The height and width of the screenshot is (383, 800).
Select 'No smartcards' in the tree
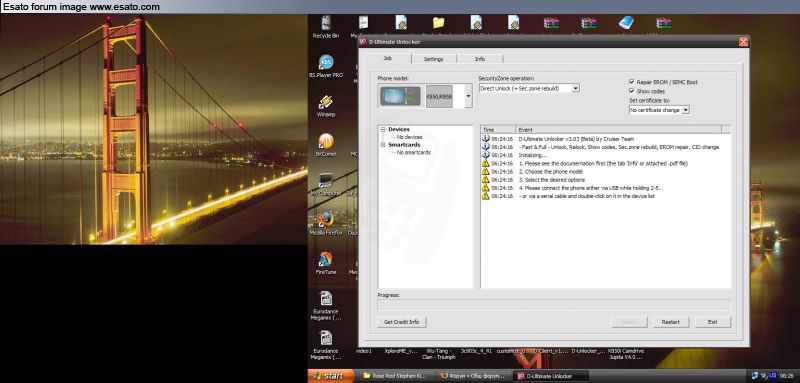pyautogui.click(x=413, y=152)
